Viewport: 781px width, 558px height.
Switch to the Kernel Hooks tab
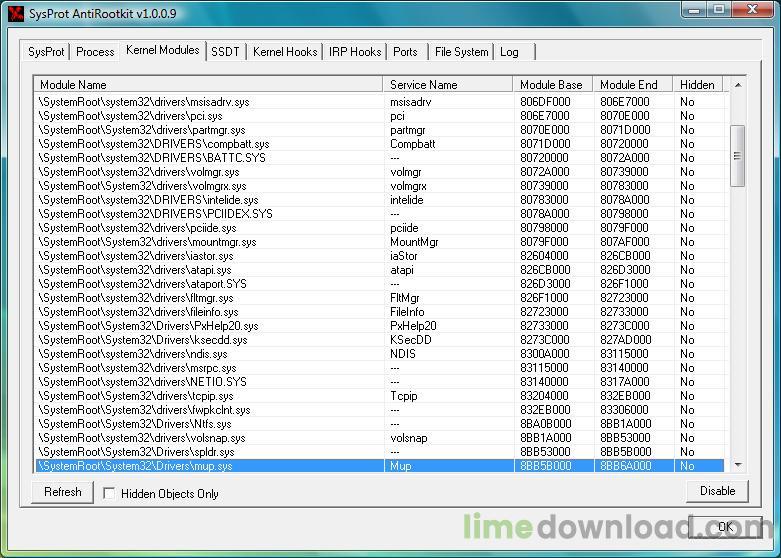click(x=285, y=52)
